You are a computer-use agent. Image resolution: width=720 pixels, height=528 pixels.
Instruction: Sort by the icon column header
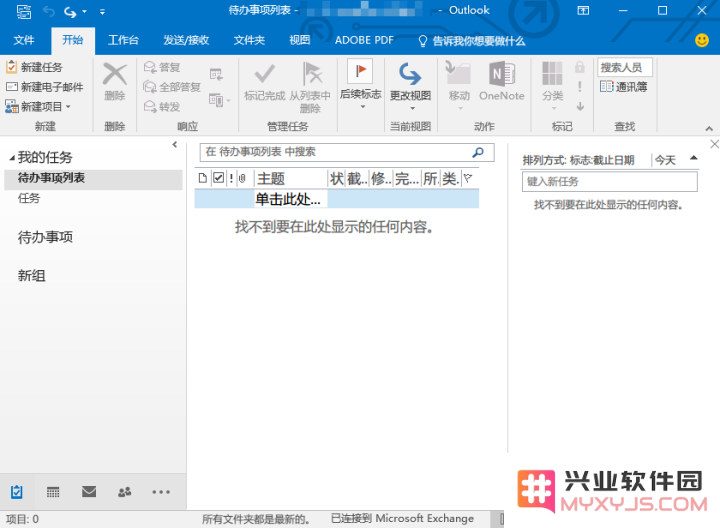coord(202,178)
